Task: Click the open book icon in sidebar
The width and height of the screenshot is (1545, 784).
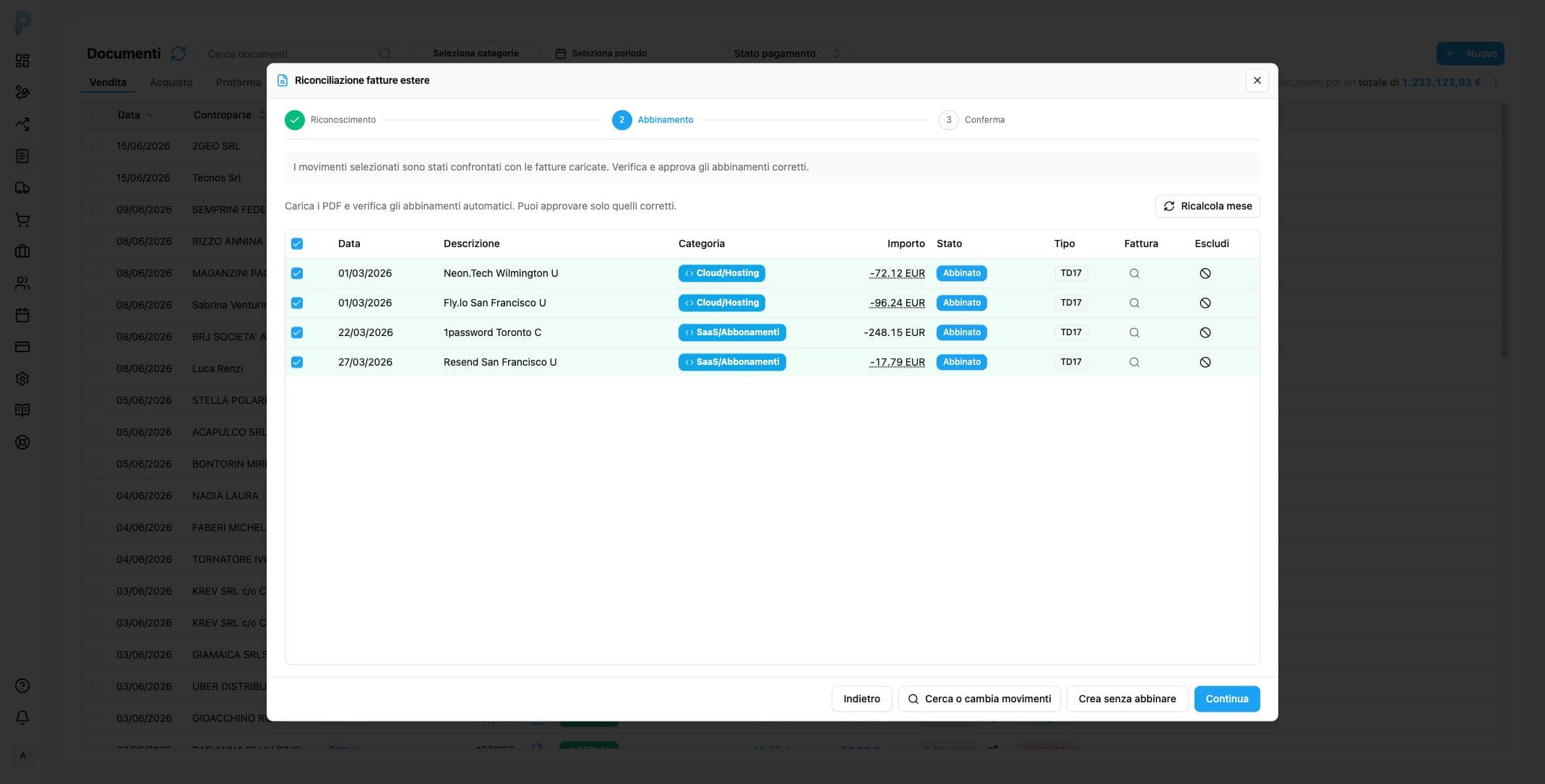Action: click(22, 410)
